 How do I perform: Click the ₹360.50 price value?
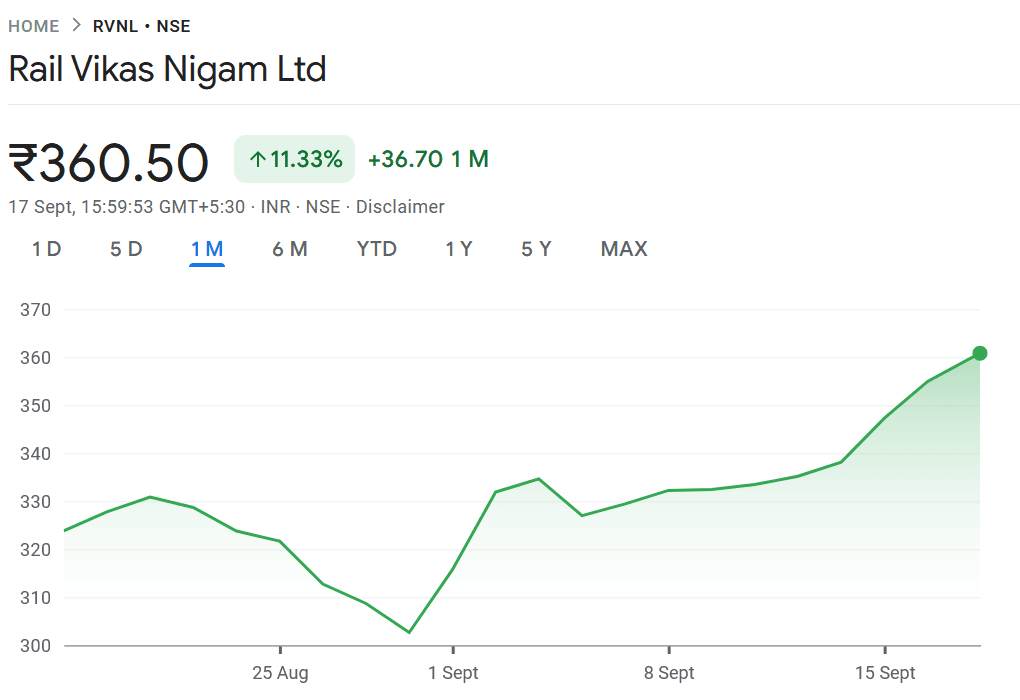pyautogui.click(x=108, y=162)
